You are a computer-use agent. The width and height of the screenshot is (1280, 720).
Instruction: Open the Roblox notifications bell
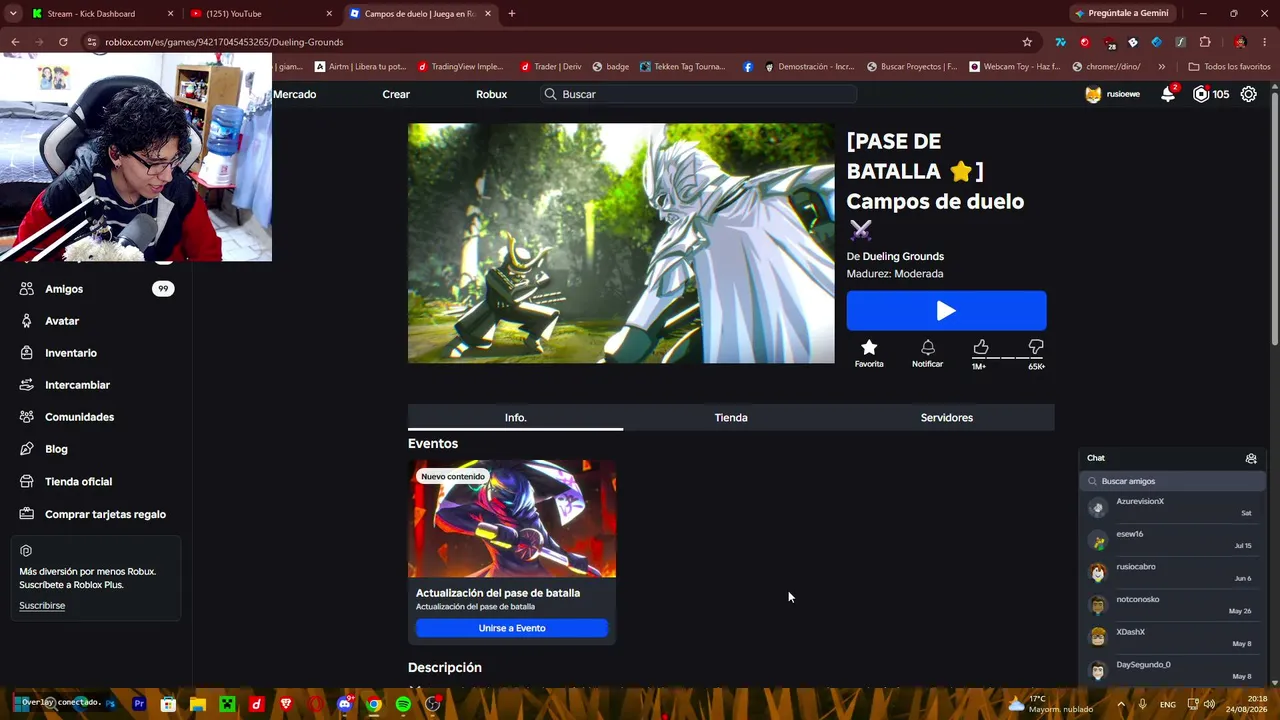click(1168, 94)
